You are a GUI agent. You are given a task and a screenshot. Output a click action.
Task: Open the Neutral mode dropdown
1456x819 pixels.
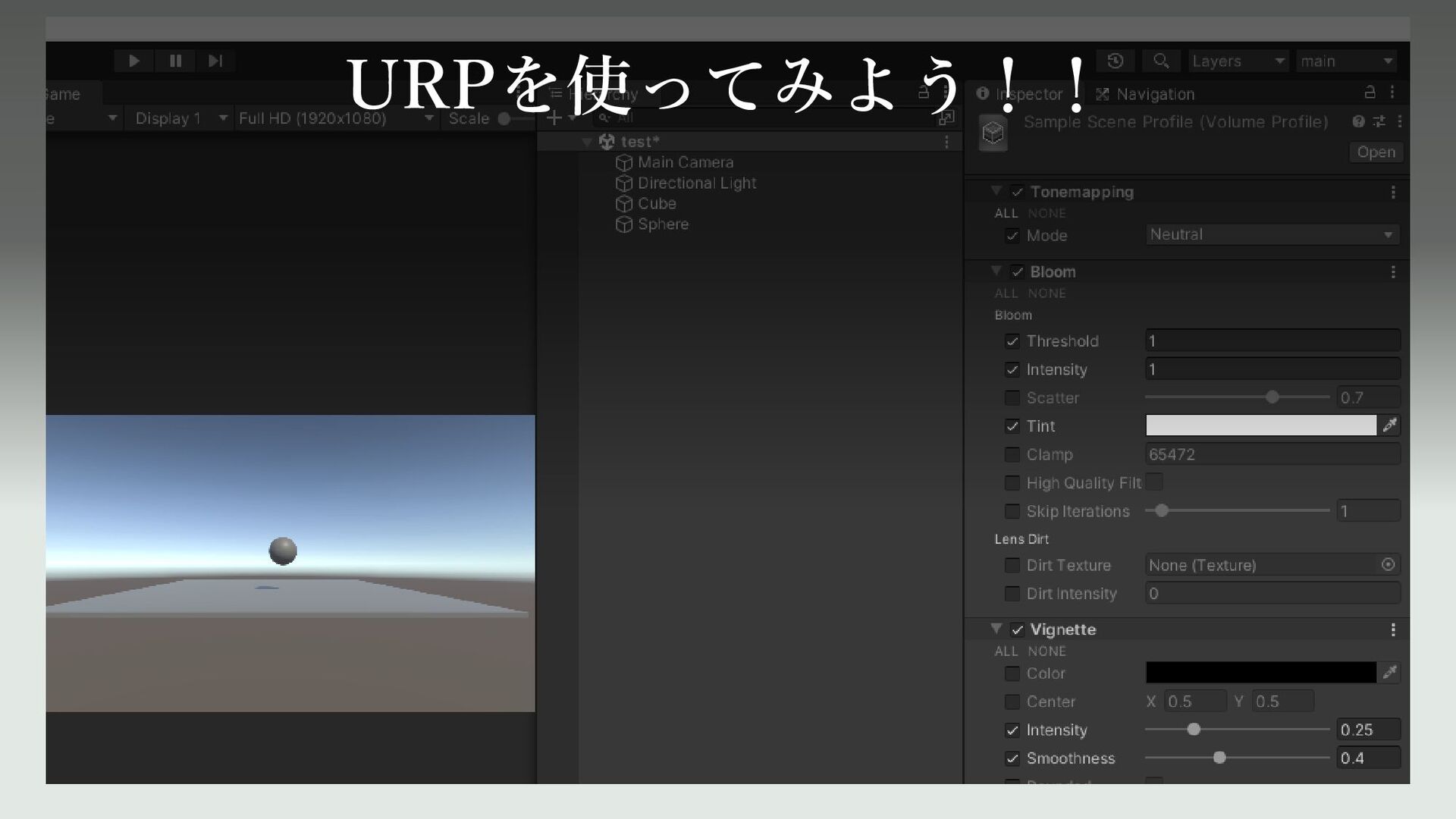click(x=1272, y=235)
